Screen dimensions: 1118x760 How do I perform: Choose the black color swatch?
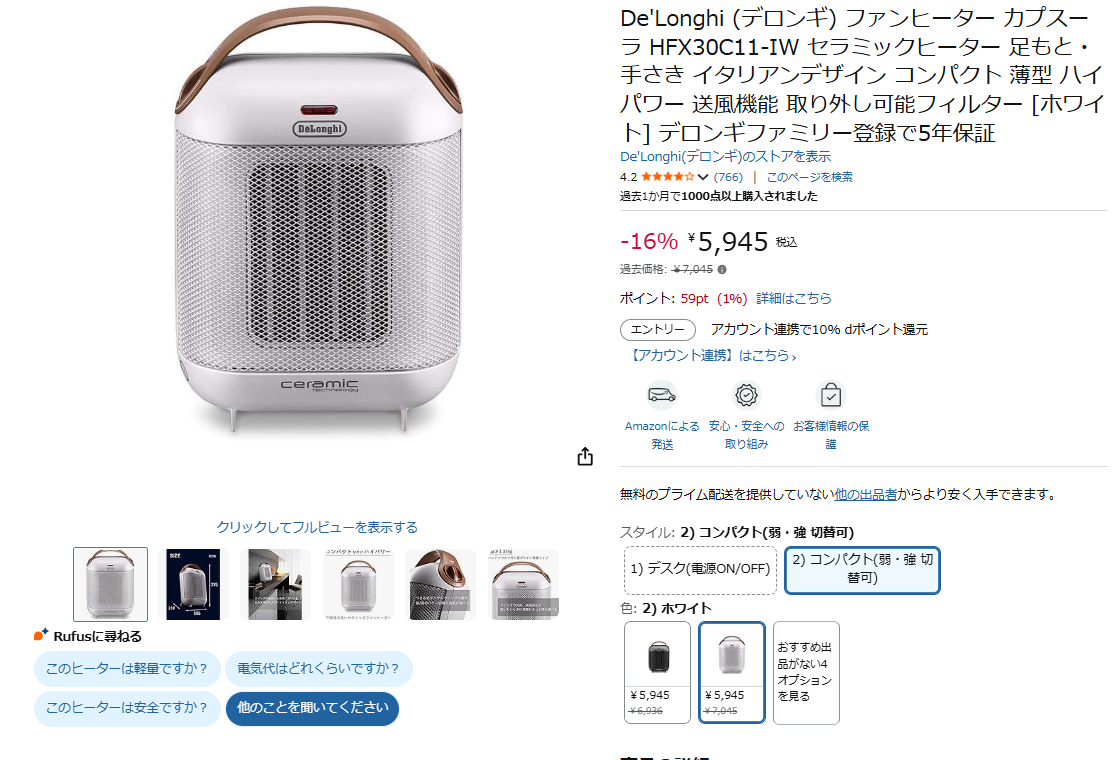click(x=657, y=672)
